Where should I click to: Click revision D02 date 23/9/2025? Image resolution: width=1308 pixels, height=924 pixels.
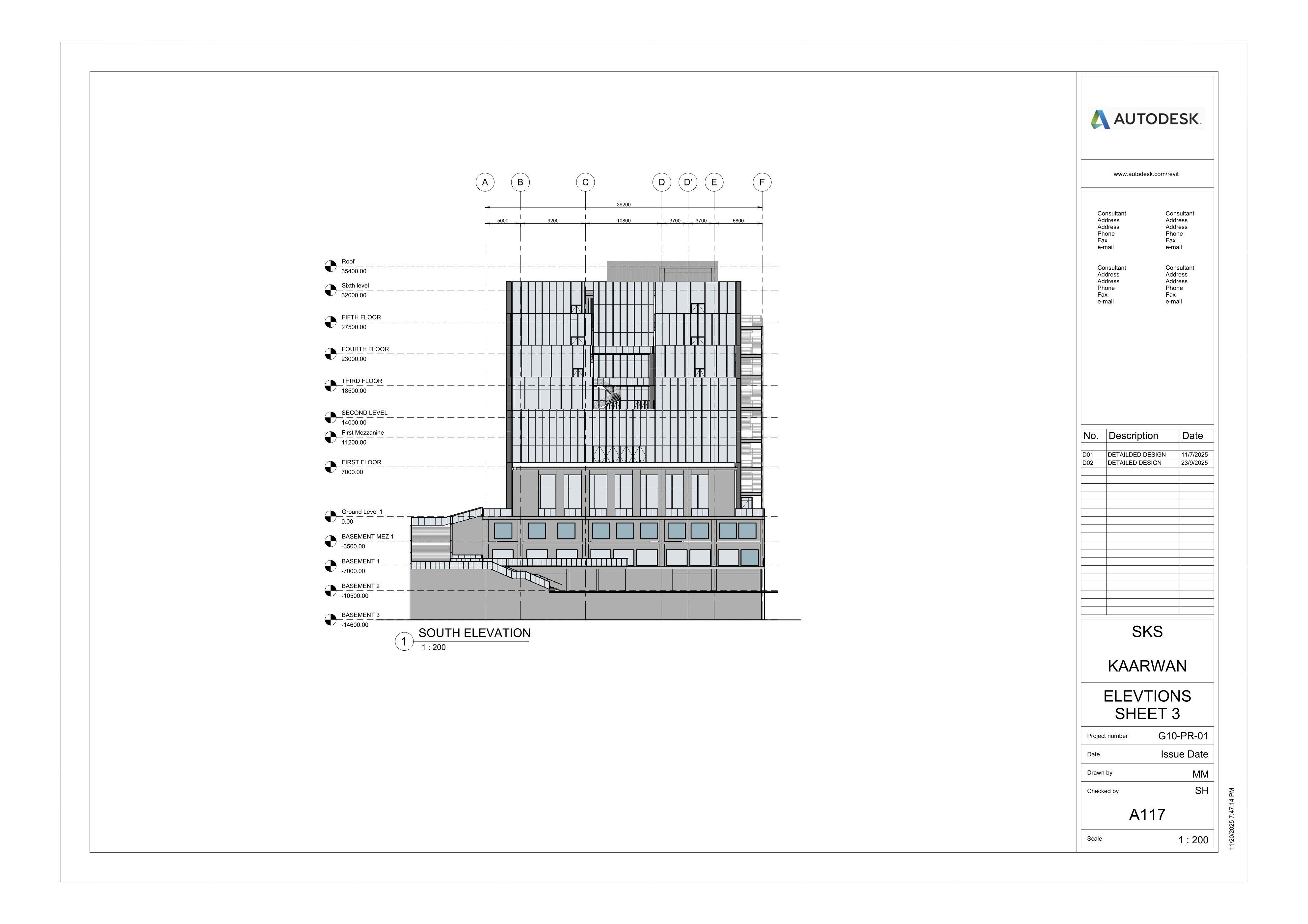click(x=1194, y=463)
